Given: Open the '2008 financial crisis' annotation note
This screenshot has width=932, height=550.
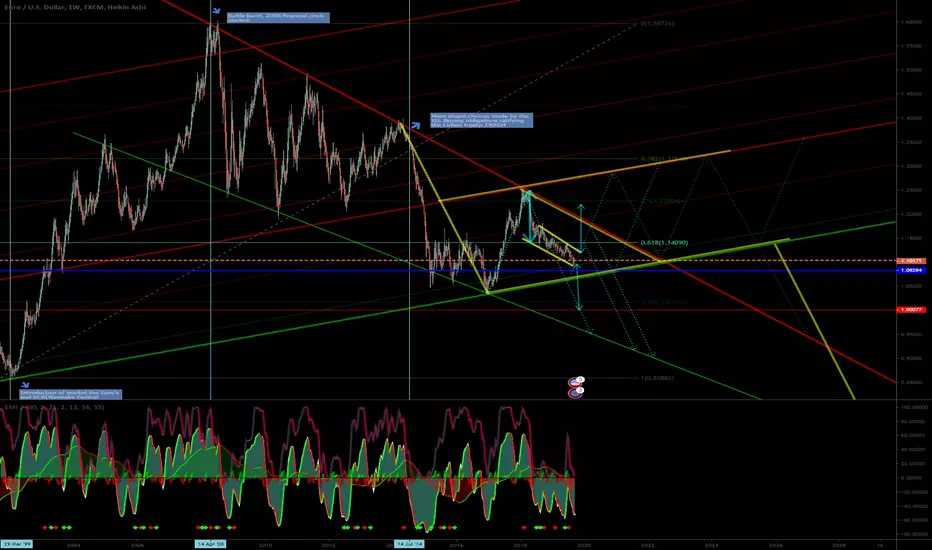Looking at the screenshot, I should [278, 18].
